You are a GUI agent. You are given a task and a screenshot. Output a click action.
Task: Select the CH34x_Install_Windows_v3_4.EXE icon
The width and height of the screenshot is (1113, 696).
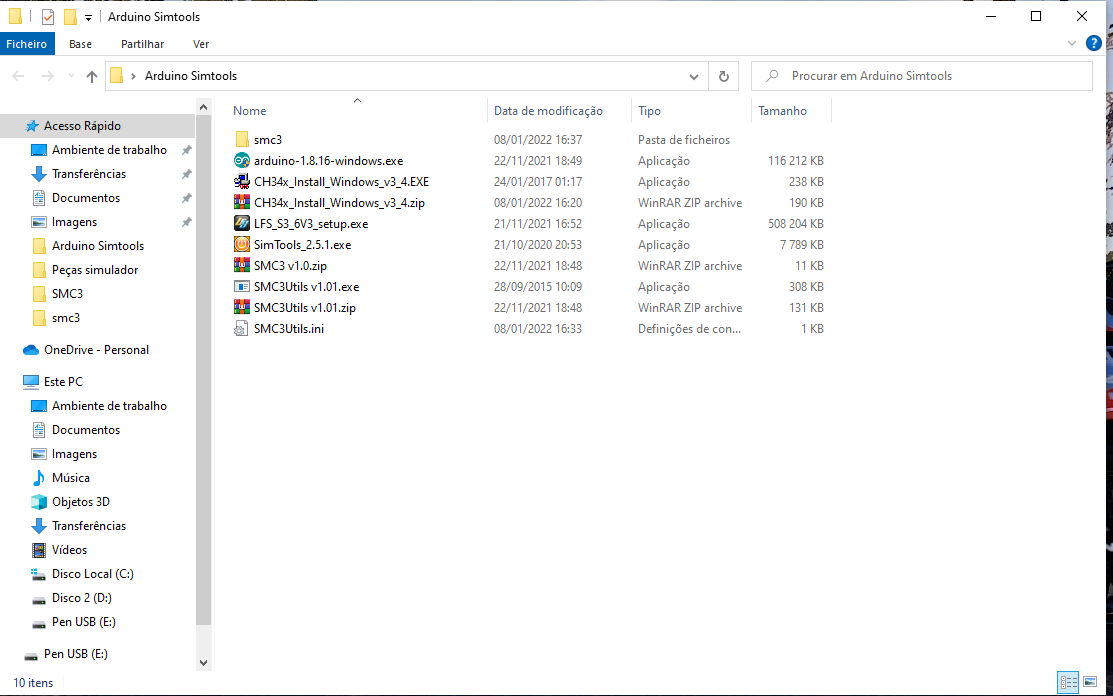(242, 182)
